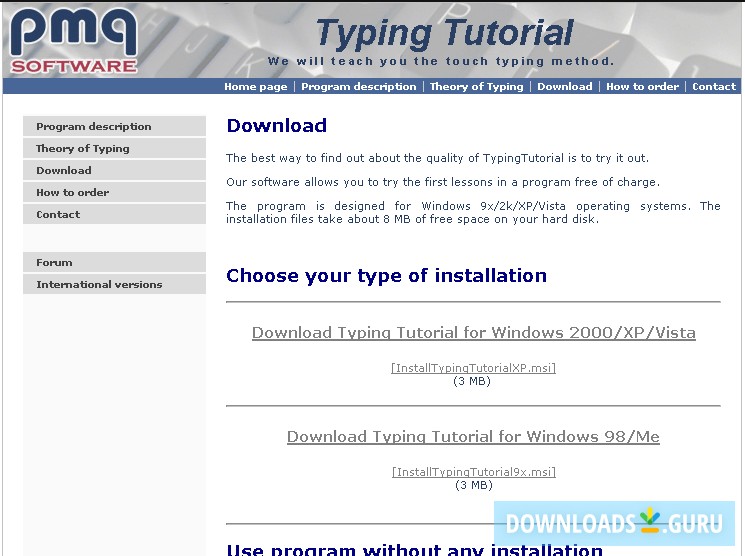Click the Typing Tutorial banner title
Screen dimensions: 745x556
[444, 33]
